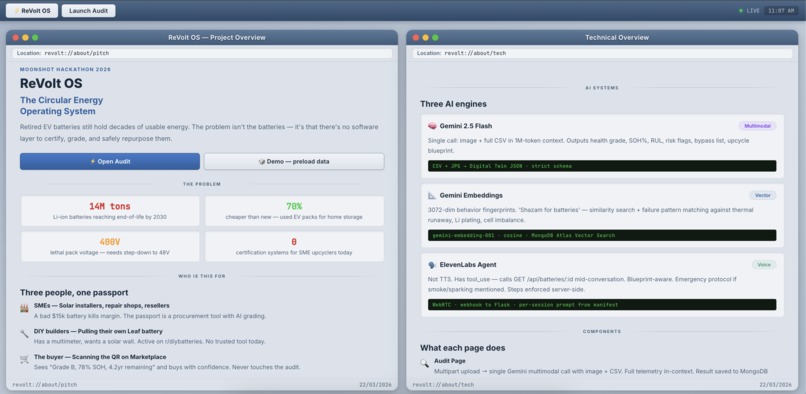Click Location field in Technical Overview window
Viewport: 806px width, 394px height.
tap(602, 53)
